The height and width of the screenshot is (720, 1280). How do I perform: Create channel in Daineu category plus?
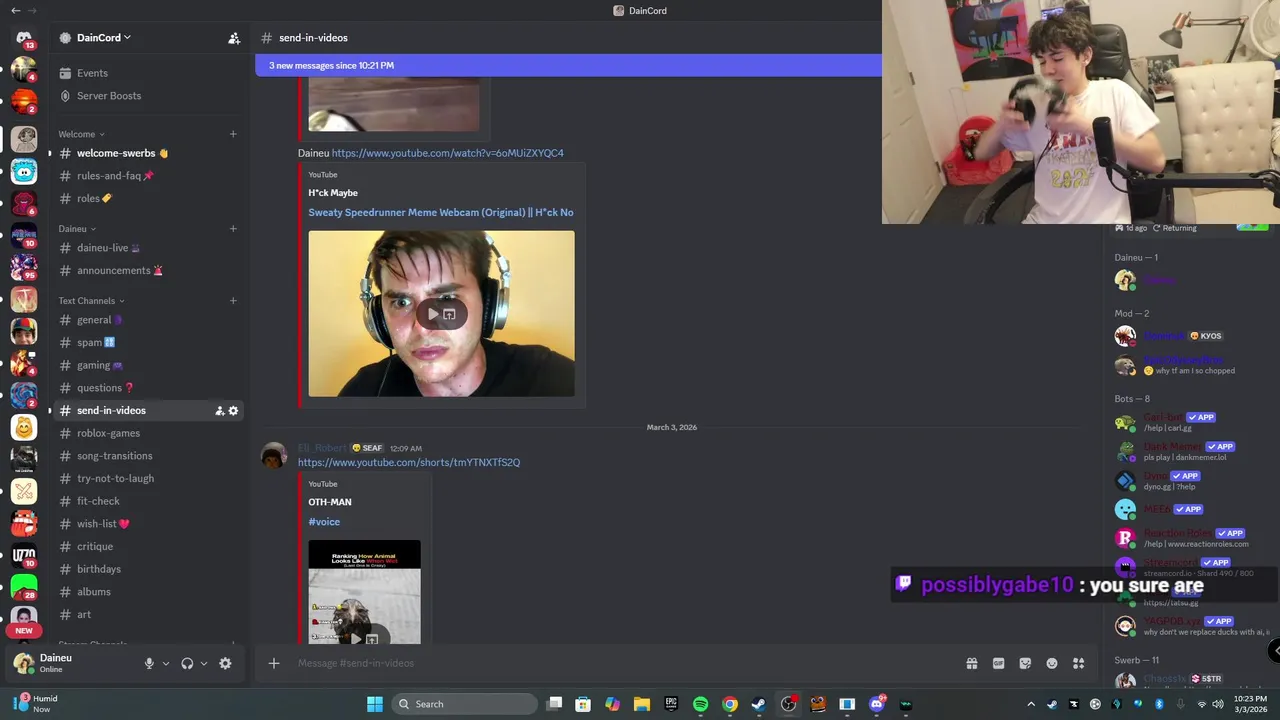(233, 229)
